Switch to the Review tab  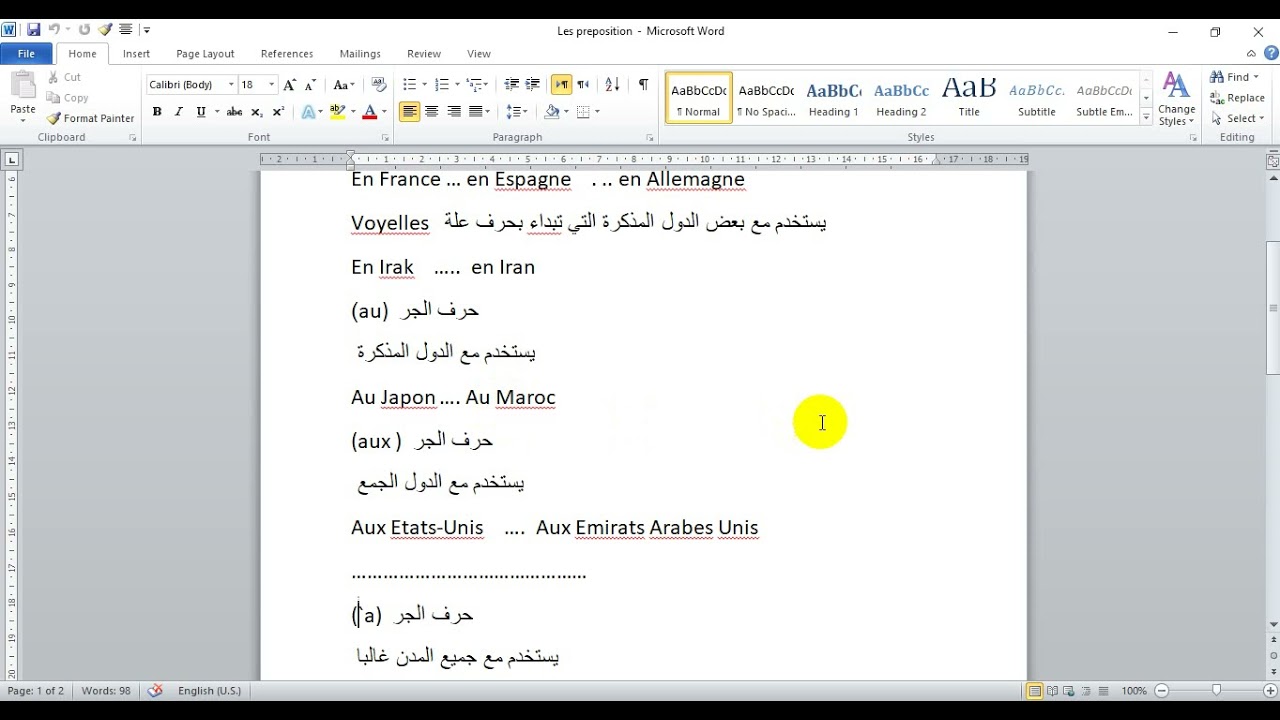424,54
